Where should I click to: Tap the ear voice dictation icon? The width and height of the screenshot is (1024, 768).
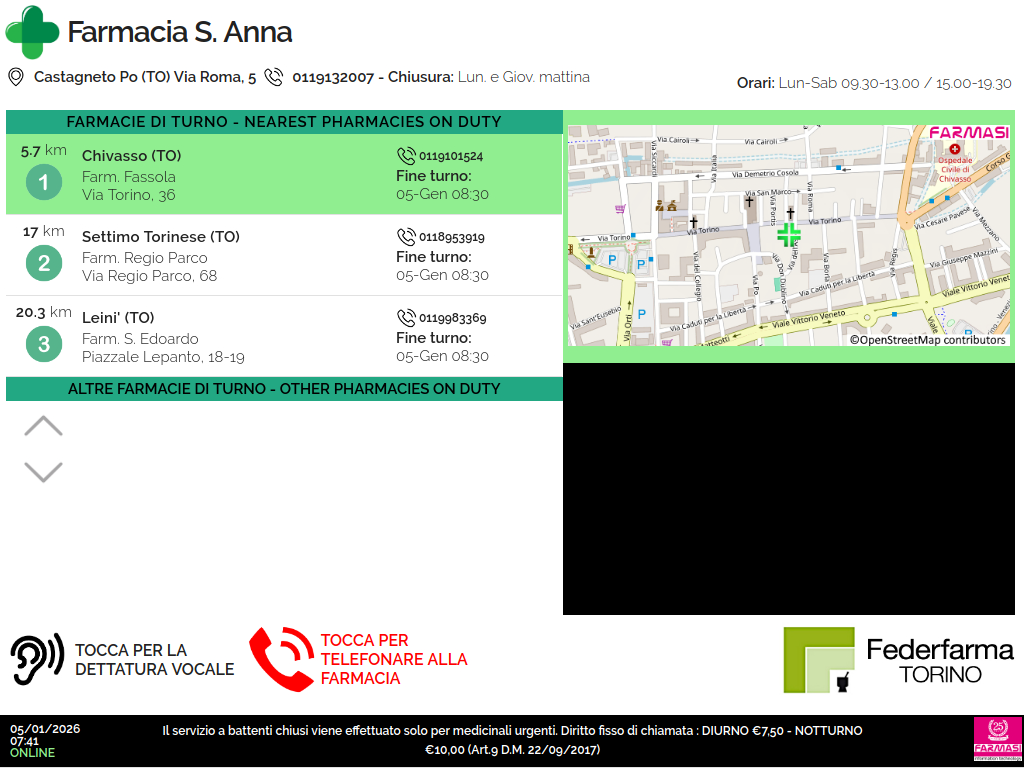pyautogui.click(x=37, y=659)
